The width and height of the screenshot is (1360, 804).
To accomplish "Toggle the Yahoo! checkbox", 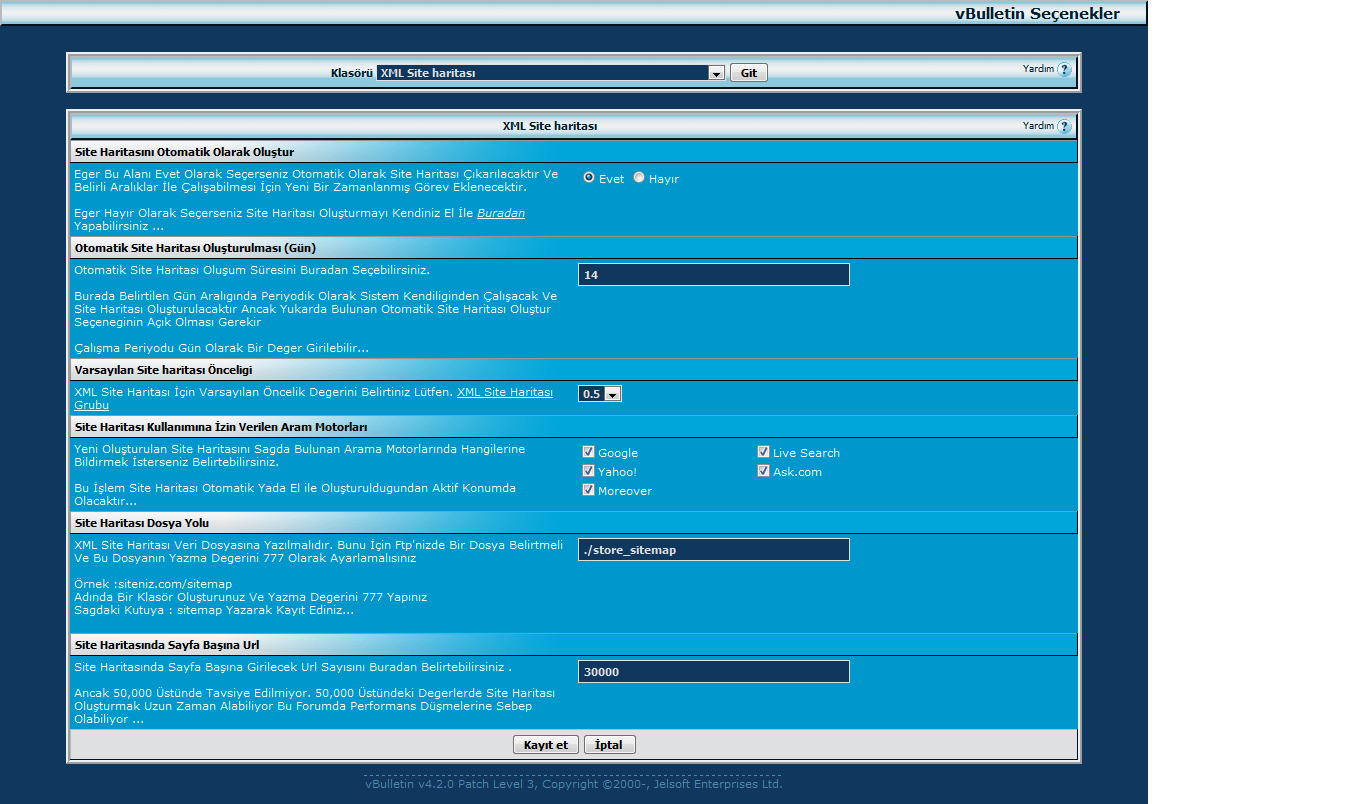I will (588, 471).
